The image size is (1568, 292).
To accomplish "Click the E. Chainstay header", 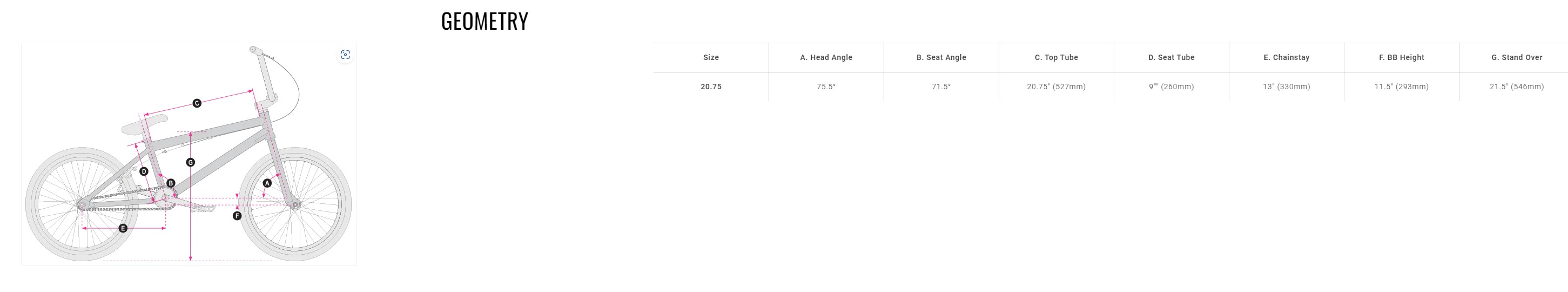I will [x=1286, y=57].
